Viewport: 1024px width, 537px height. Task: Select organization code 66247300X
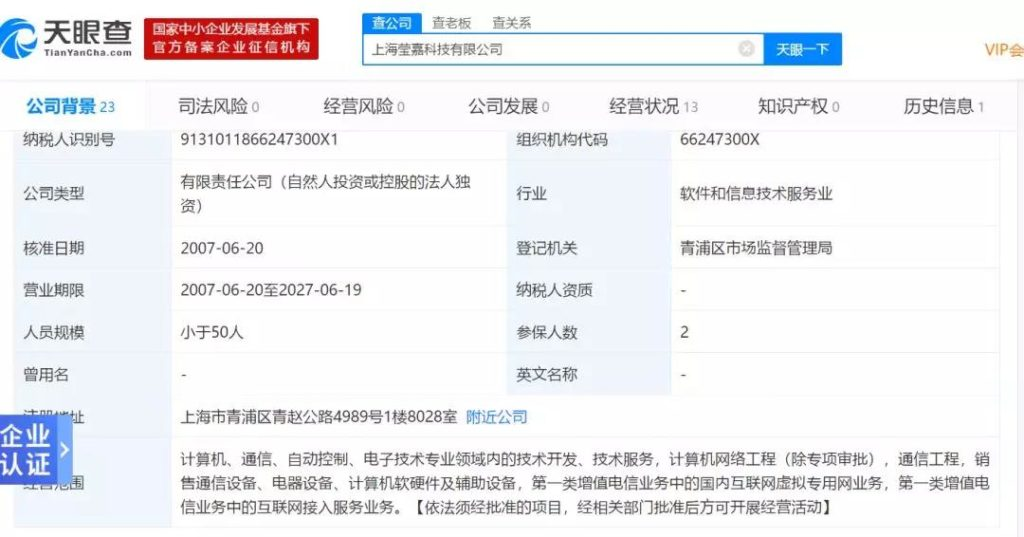pos(720,139)
